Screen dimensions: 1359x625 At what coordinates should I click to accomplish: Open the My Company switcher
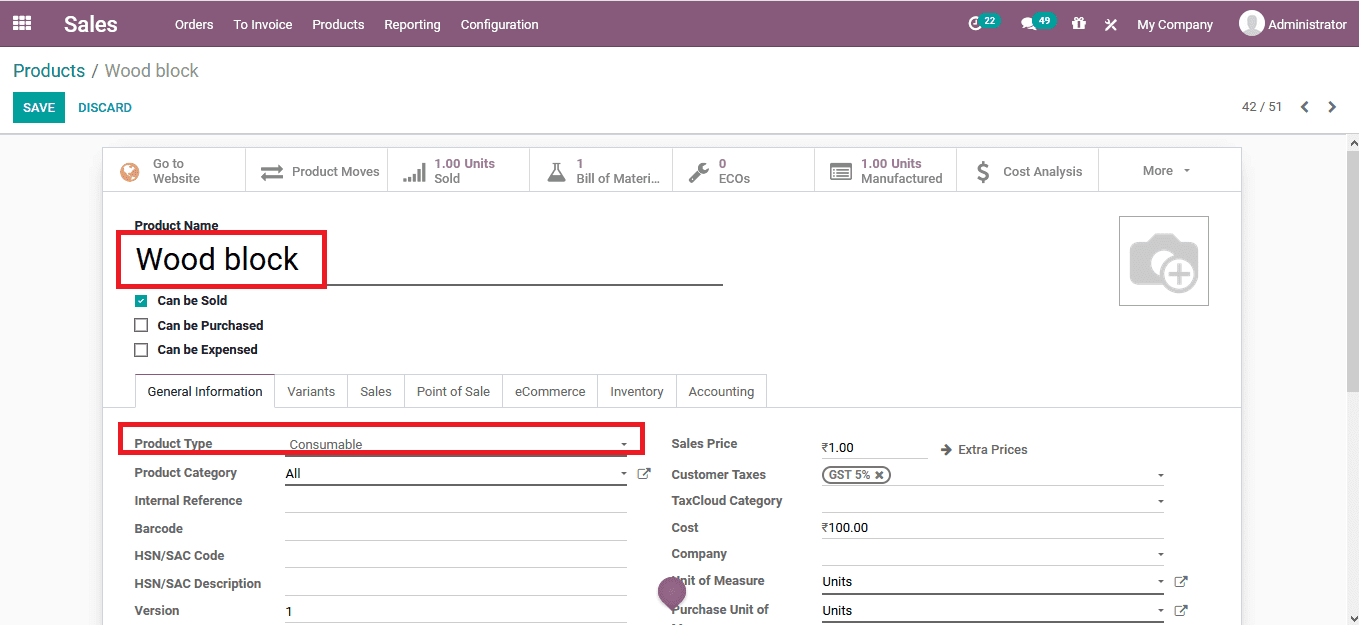1175,24
